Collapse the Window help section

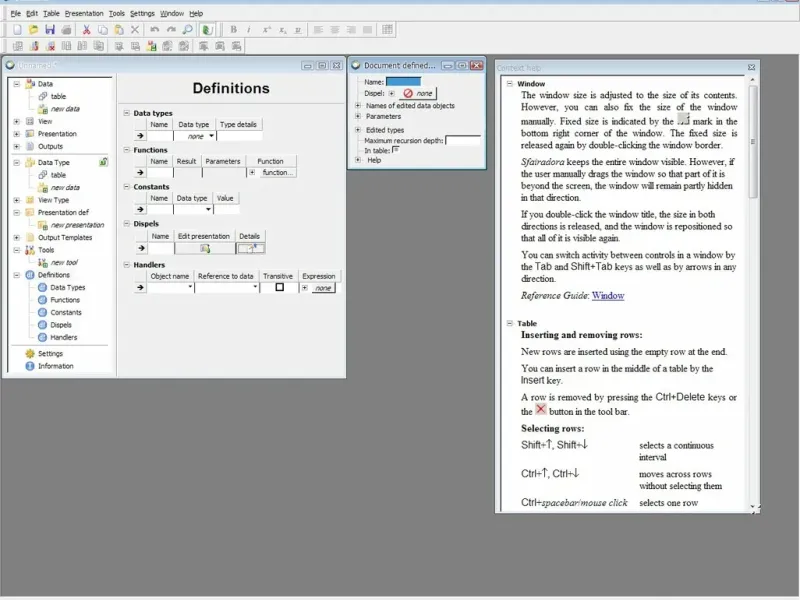click(510, 83)
